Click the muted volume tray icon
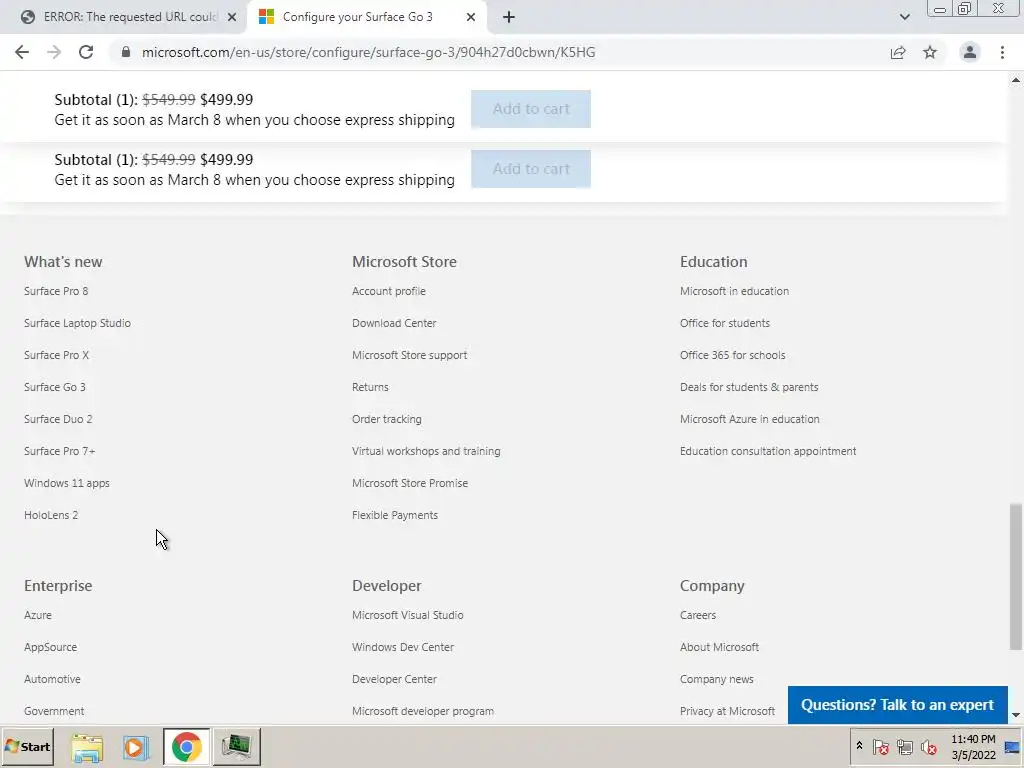 [x=928, y=746]
